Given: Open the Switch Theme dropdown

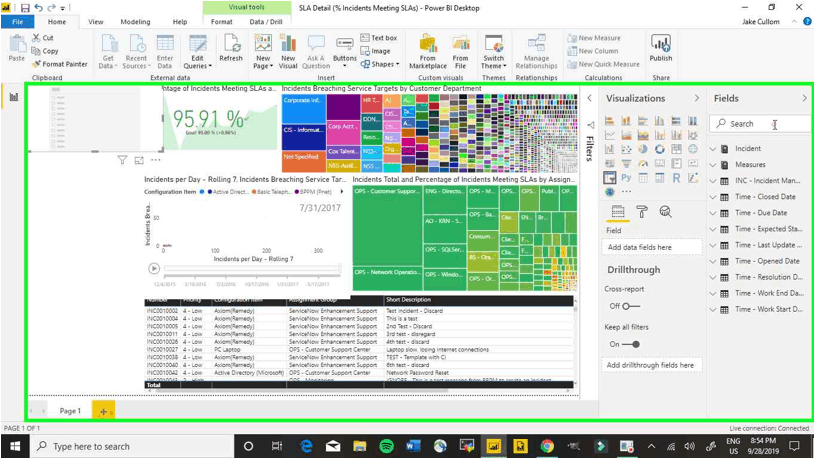Looking at the screenshot, I should (493, 52).
